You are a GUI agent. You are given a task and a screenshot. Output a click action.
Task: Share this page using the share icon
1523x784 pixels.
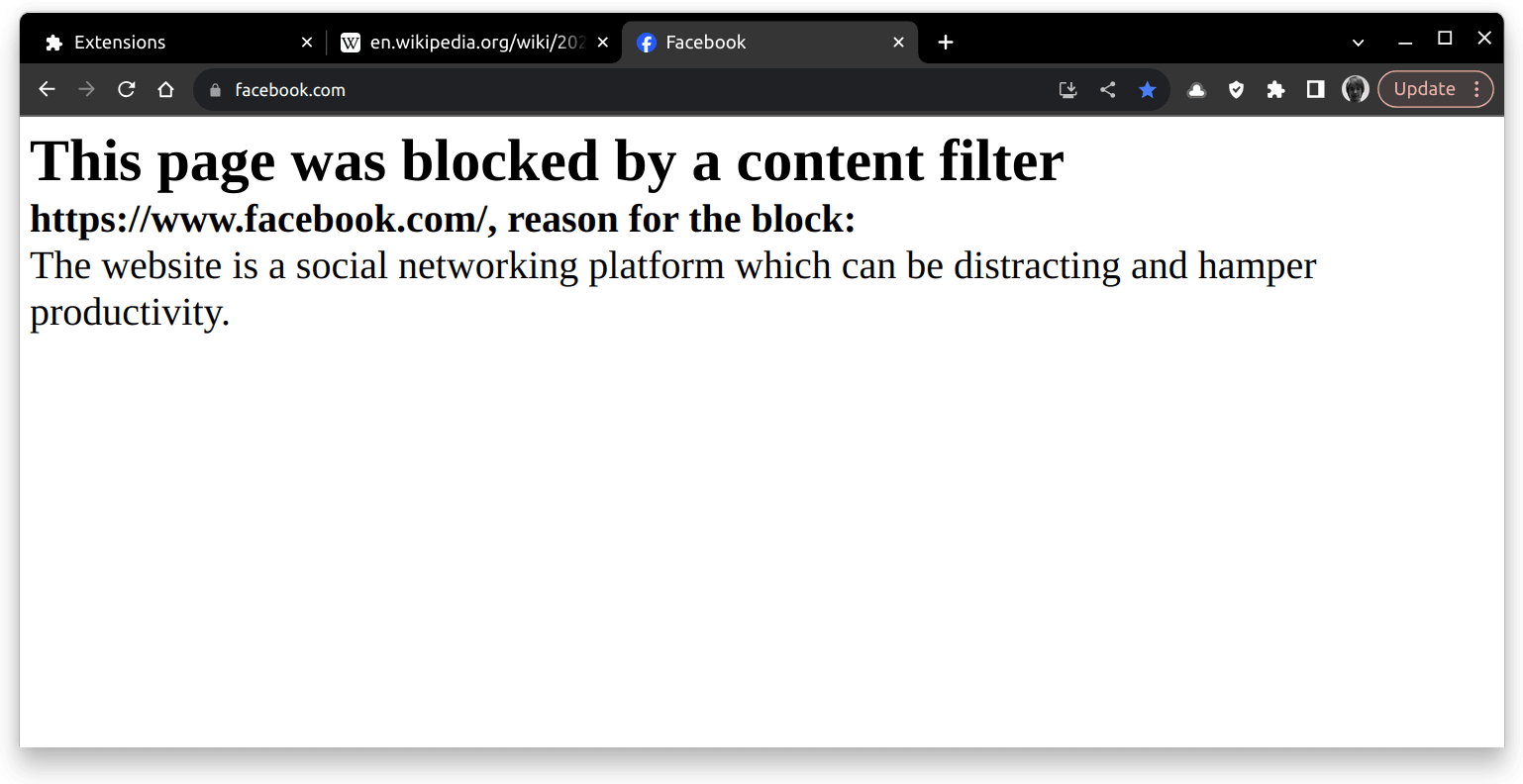[x=1107, y=90]
